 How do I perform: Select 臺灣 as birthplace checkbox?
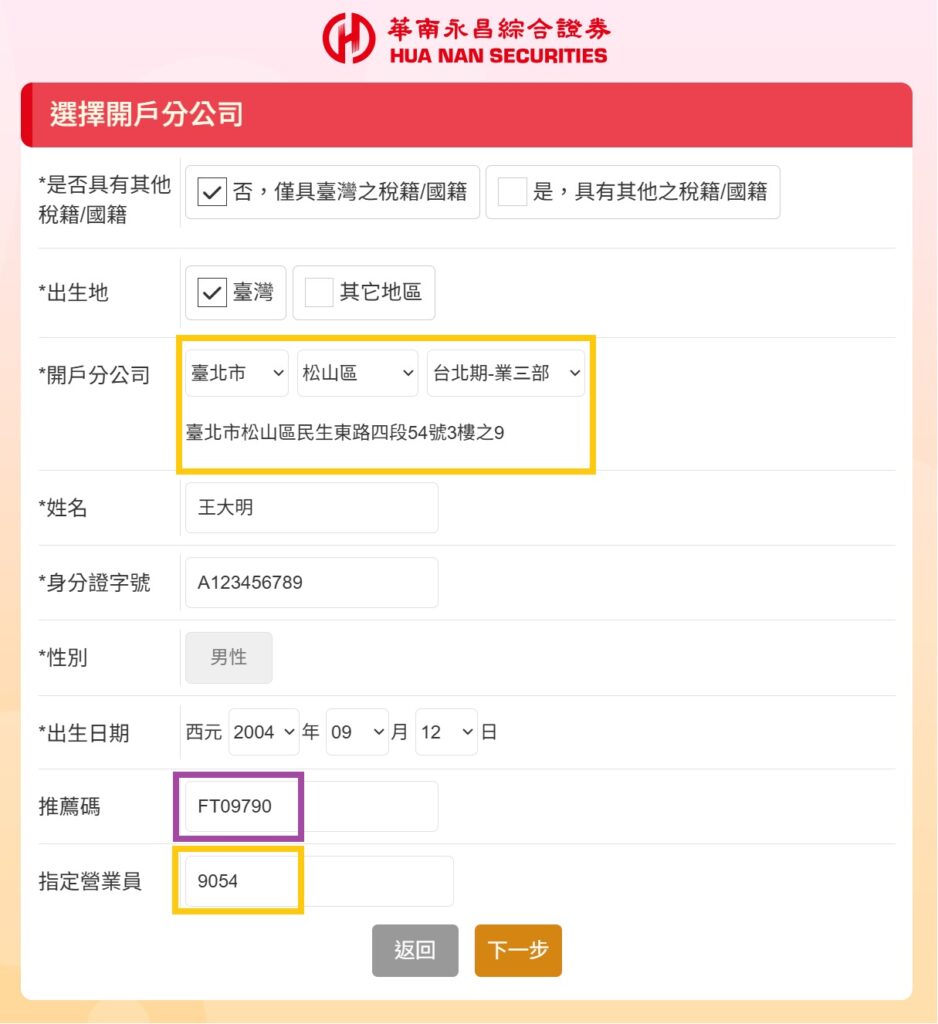pyautogui.click(x=212, y=292)
